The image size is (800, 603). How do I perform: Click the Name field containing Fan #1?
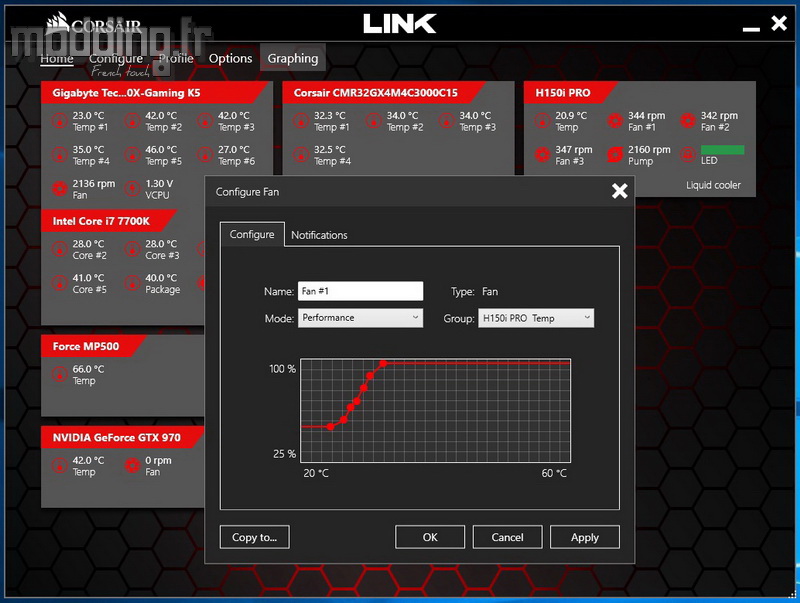click(360, 291)
